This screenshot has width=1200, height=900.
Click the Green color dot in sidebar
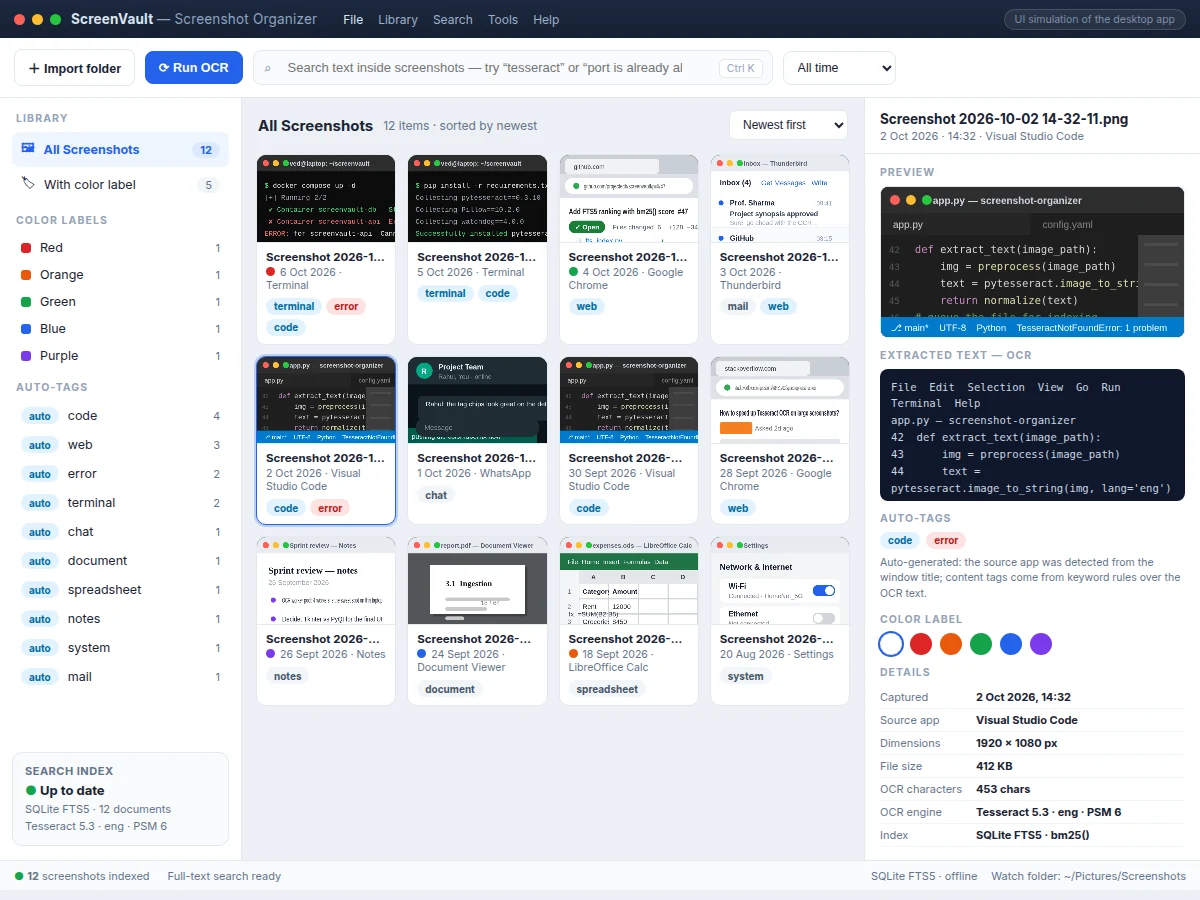[x=26, y=302]
